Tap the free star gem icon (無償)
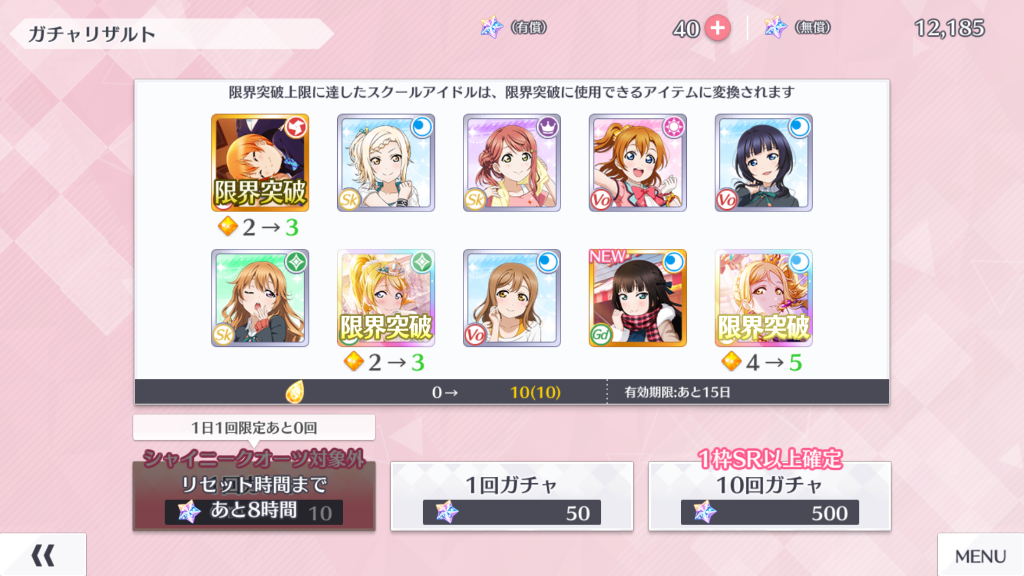 [x=776, y=27]
